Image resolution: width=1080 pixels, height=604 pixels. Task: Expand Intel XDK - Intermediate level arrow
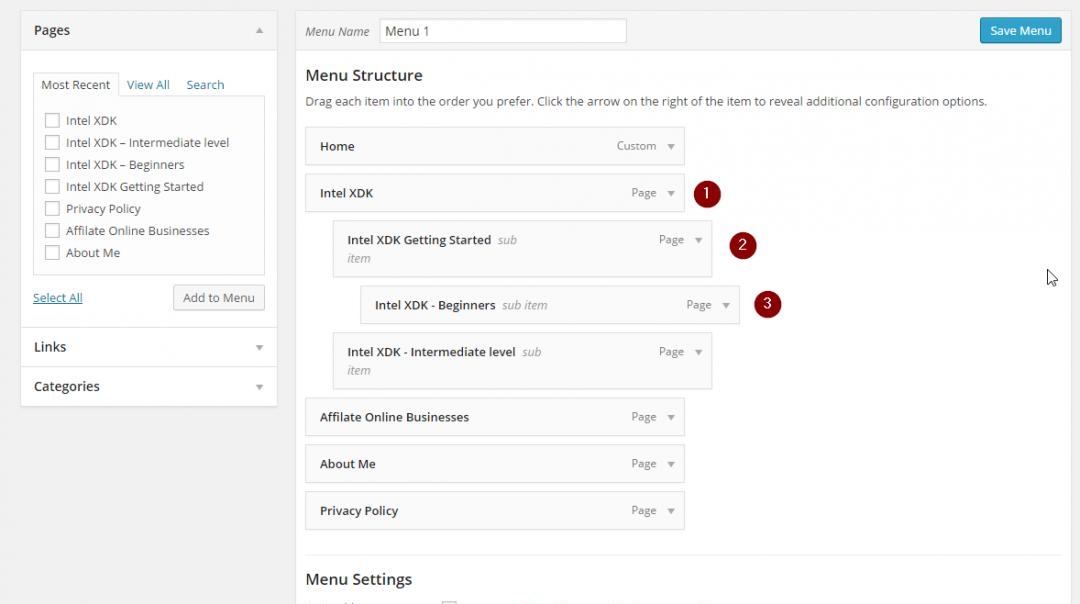[x=698, y=353]
